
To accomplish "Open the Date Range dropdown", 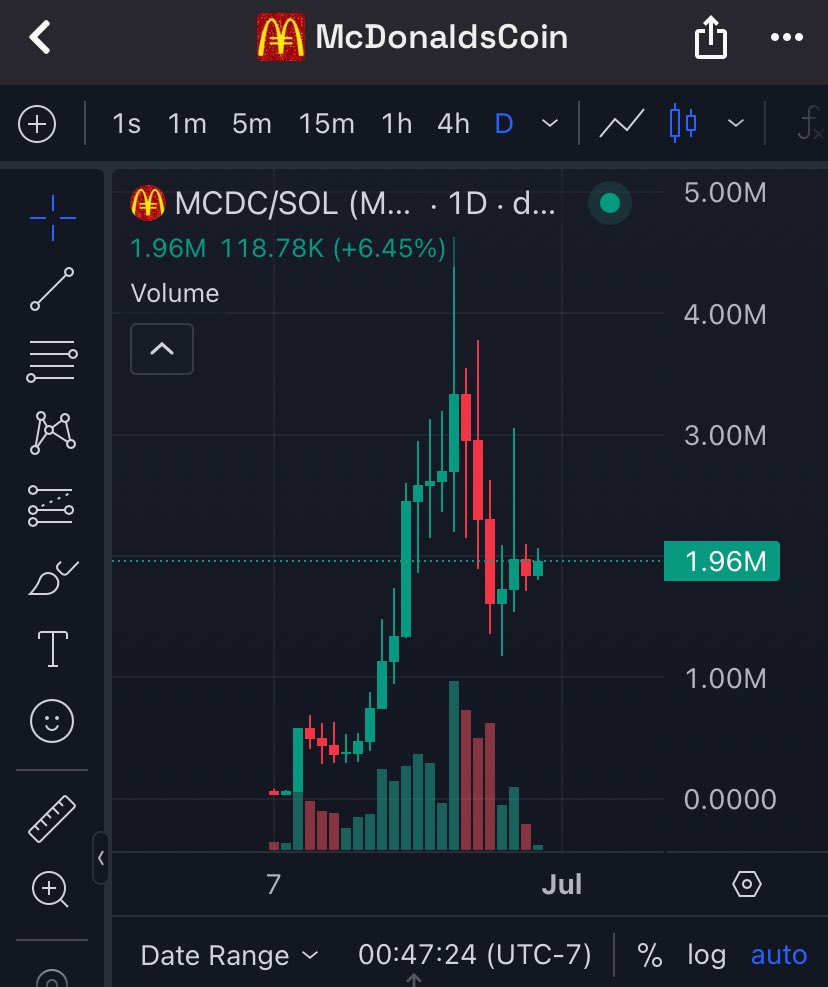I will pos(229,956).
